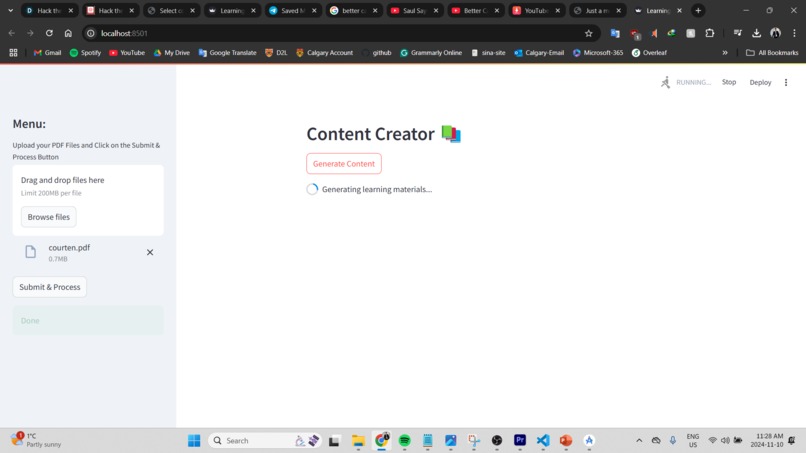The width and height of the screenshot is (806, 453).
Task: Remove the uploaded courten.pdf file
Action: tap(150, 252)
